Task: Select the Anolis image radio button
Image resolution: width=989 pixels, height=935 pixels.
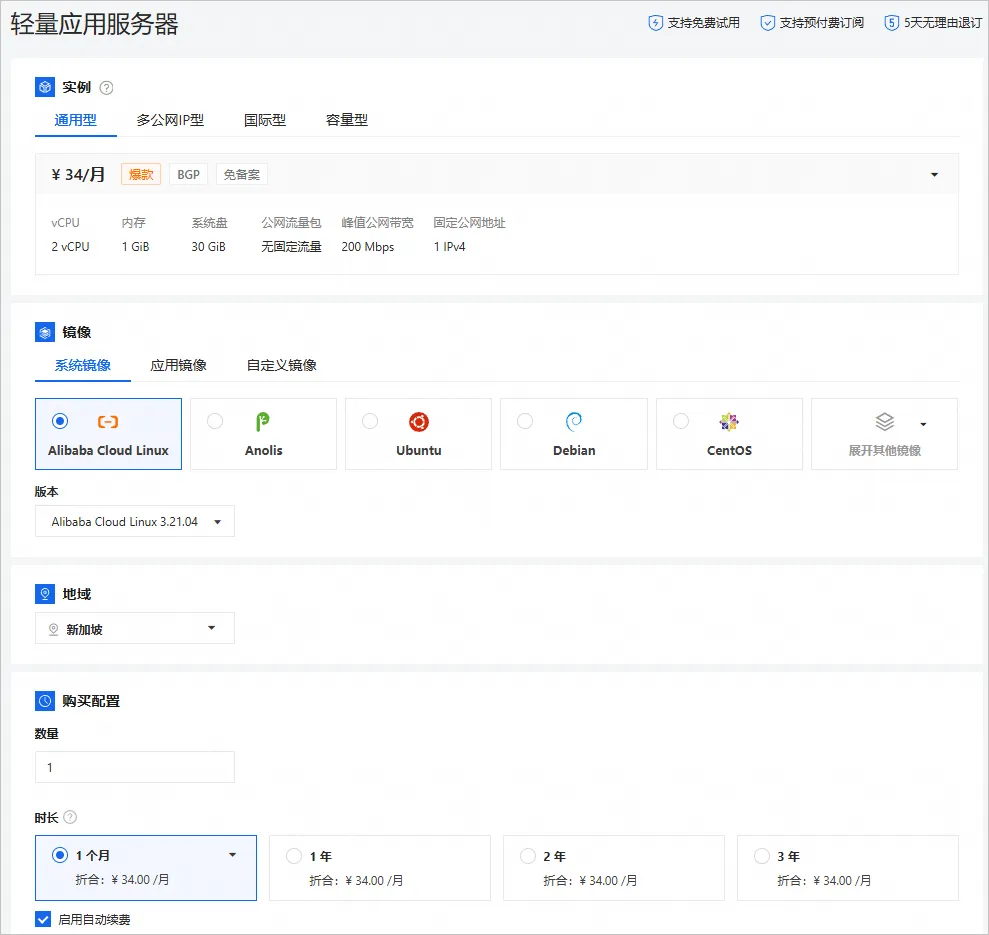Action: [x=215, y=421]
